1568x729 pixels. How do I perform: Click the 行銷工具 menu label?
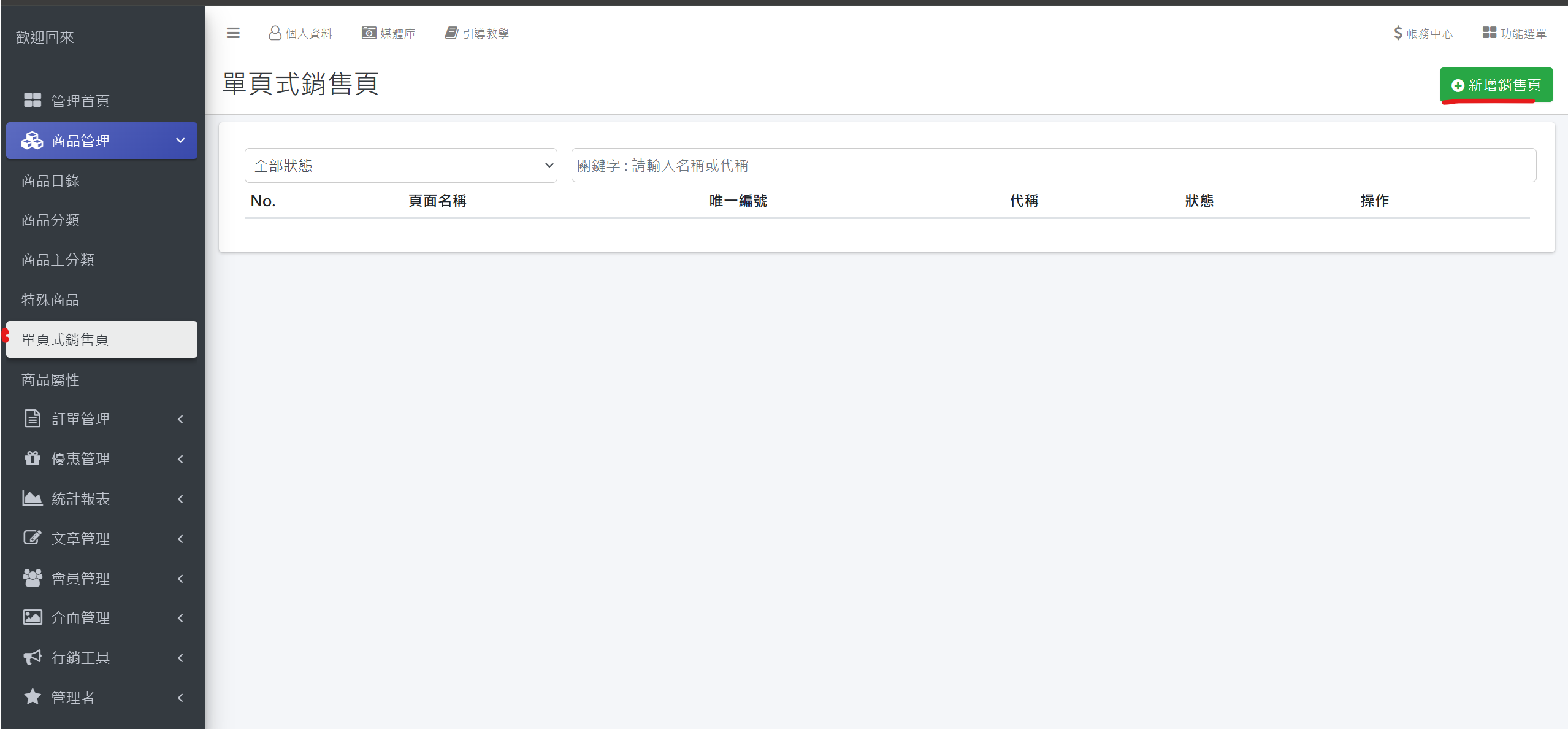(x=80, y=658)
